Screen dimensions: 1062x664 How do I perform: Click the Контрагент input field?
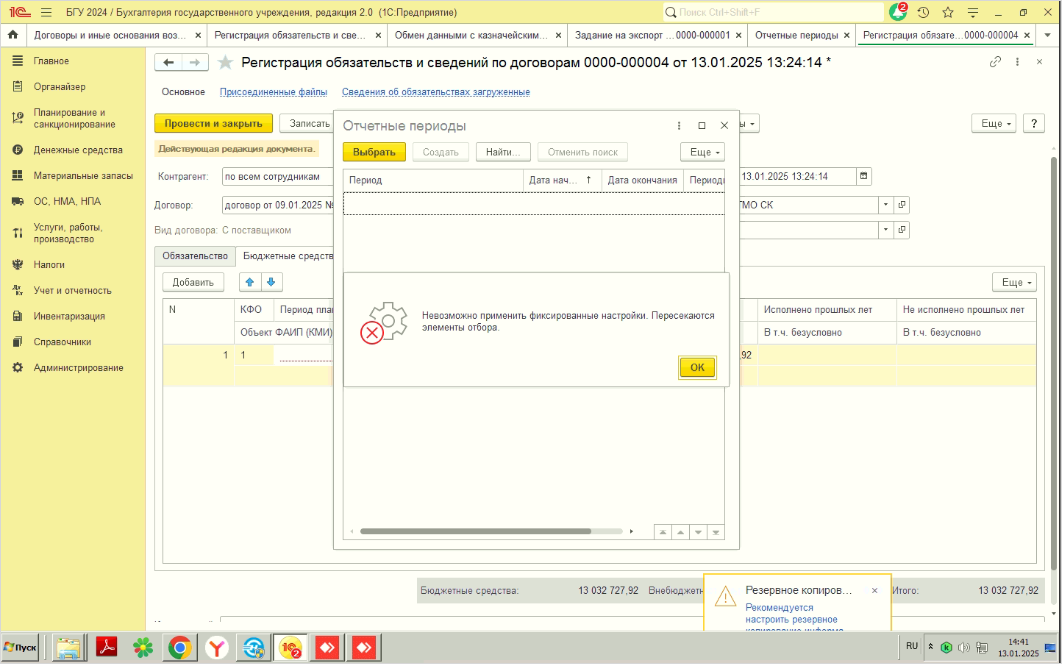[278, 176]
